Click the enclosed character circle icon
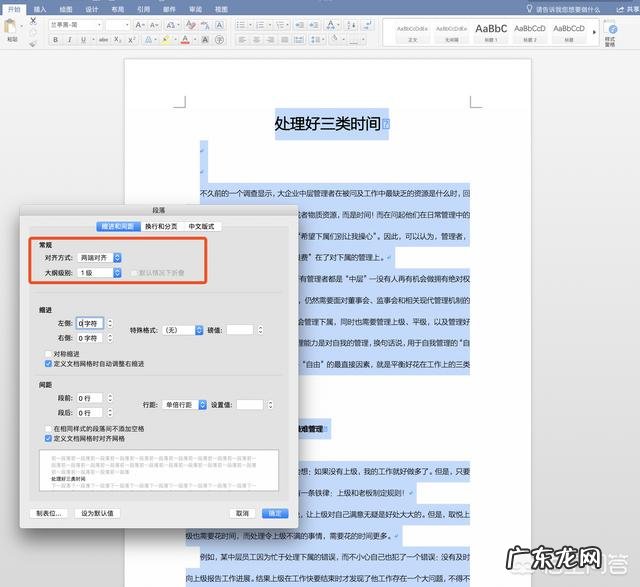Image resolution: width=640 pixels, height=587 pixels. [x=220, y=40]
